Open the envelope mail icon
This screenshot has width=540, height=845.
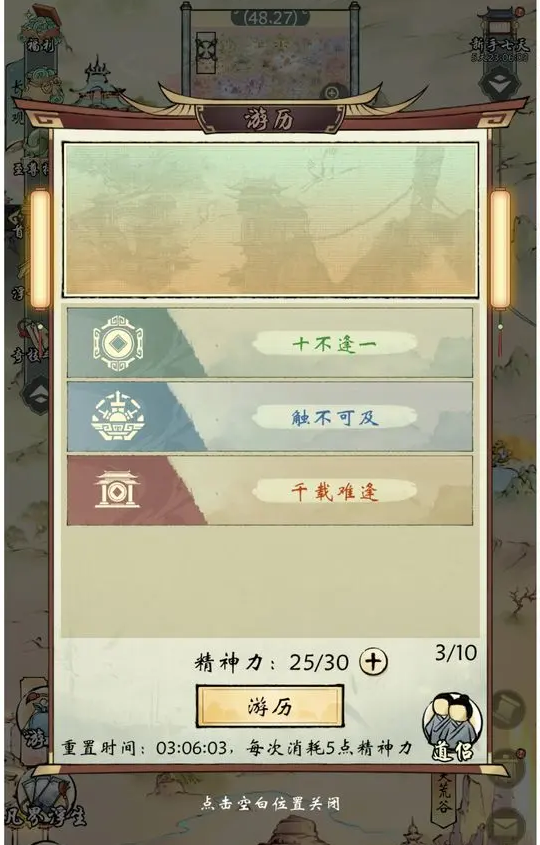click(506, 826)
